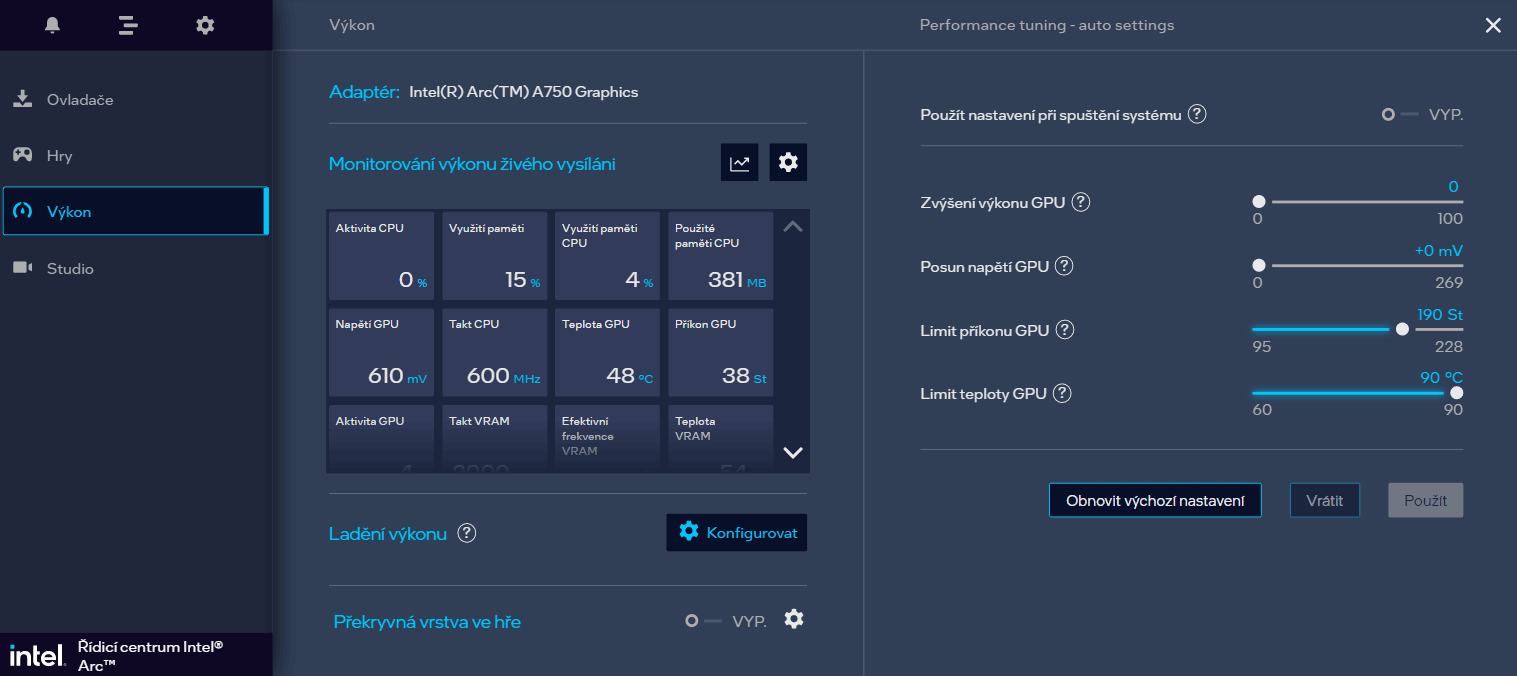This screenshot has width=1517, height=676.
Task: Open live performance chart graph icon
Action: (740, 162)
